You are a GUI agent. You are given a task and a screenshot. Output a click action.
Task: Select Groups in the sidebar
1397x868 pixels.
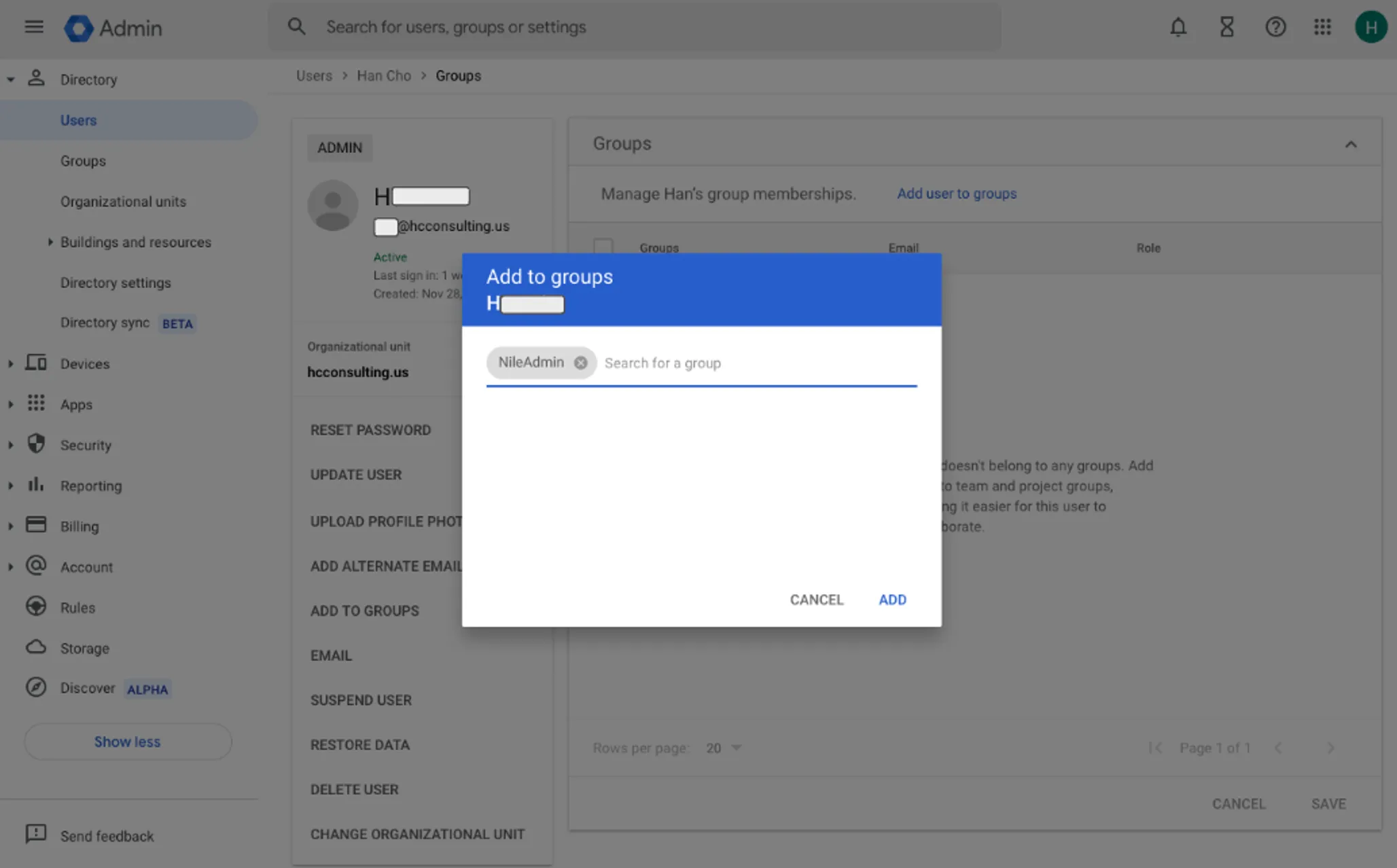[x=83, y=161]
